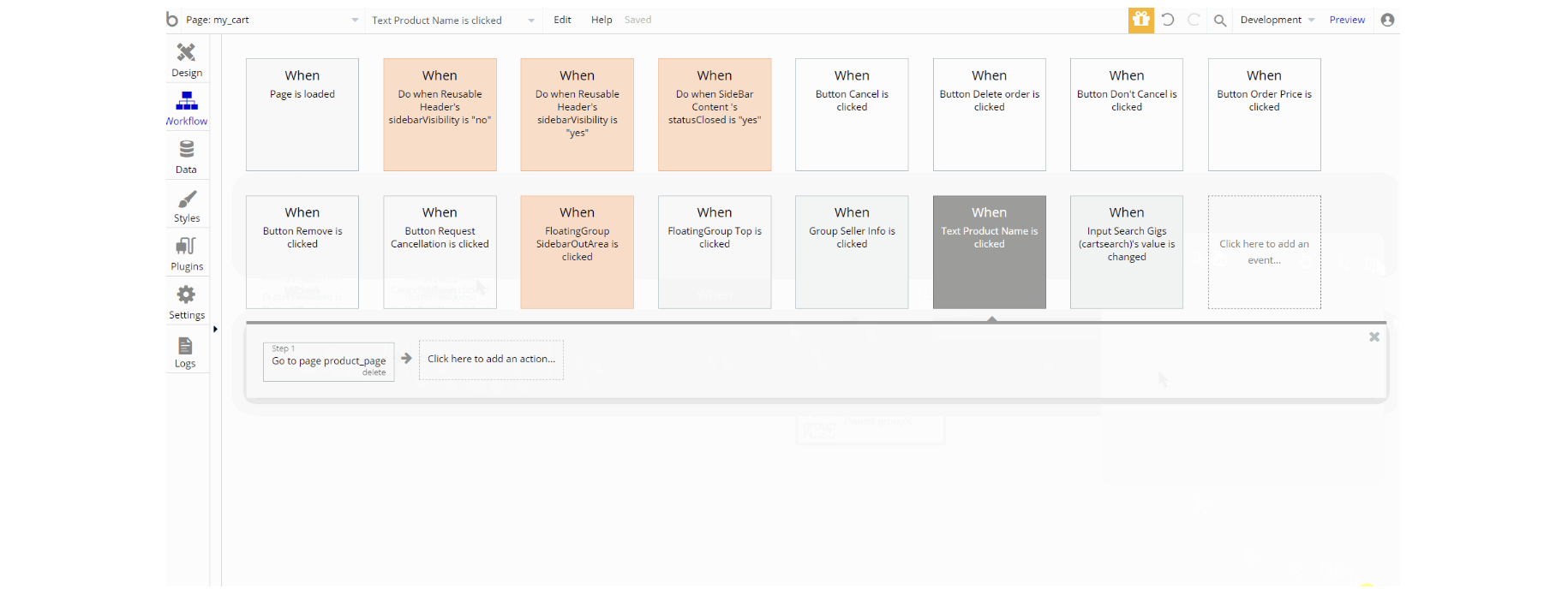Open the user account avatar icon
The height and width of the screenshot is (589, 1568).
point(1387,20)
